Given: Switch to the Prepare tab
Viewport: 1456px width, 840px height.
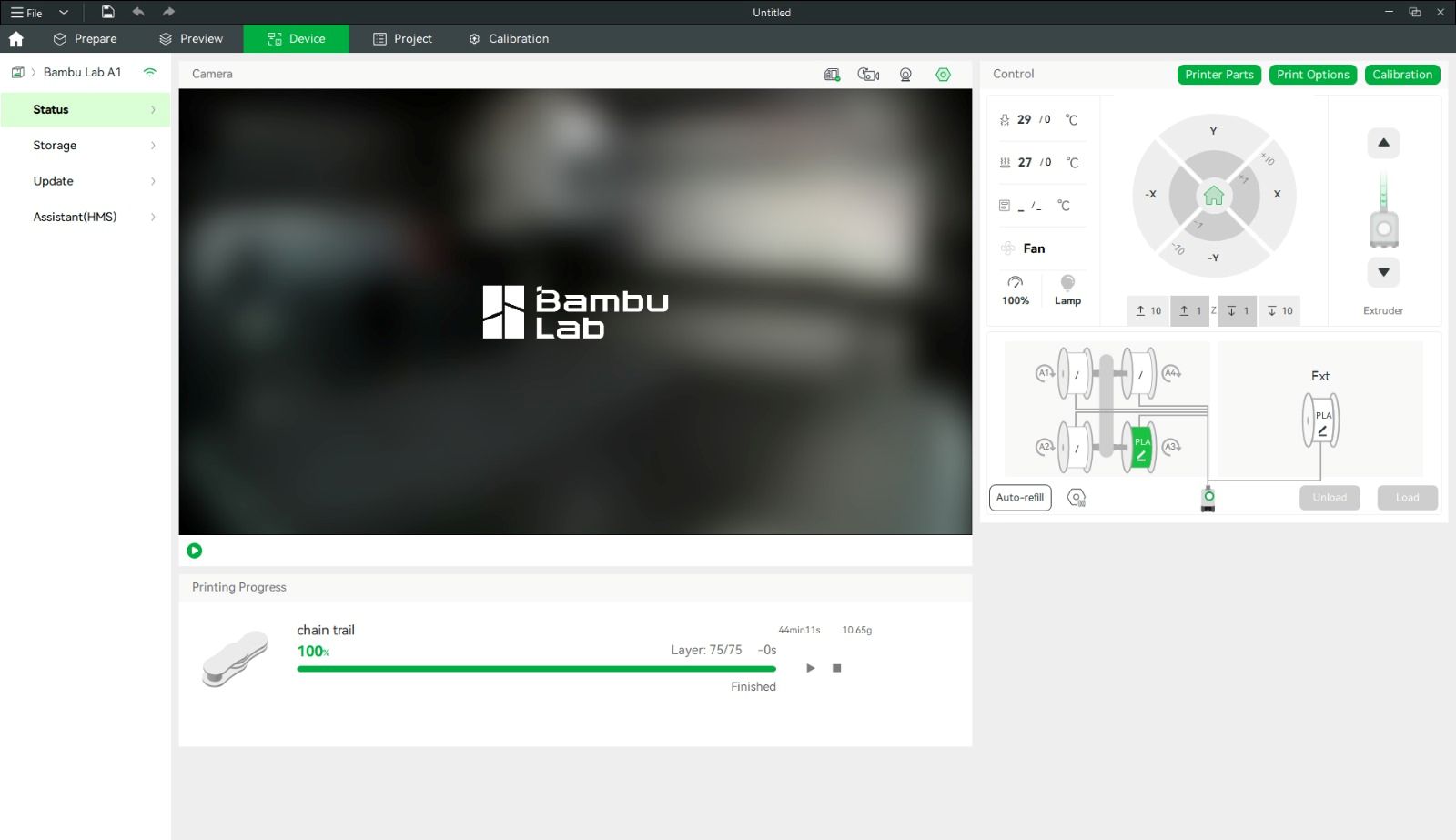Looking at the screenshot, I should [86, 39].
